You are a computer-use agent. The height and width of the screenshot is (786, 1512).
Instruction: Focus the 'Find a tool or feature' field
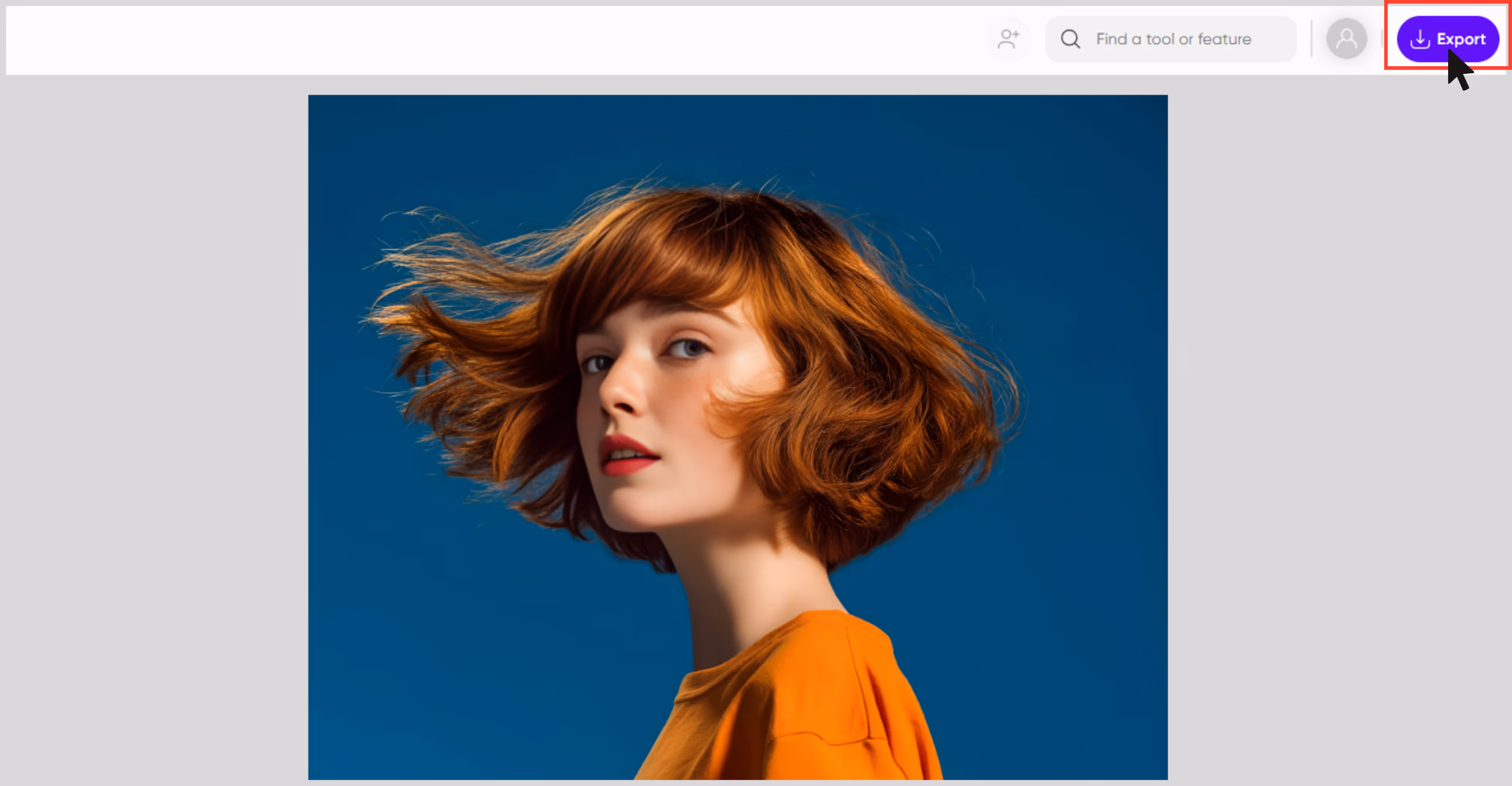(1171, 39)
